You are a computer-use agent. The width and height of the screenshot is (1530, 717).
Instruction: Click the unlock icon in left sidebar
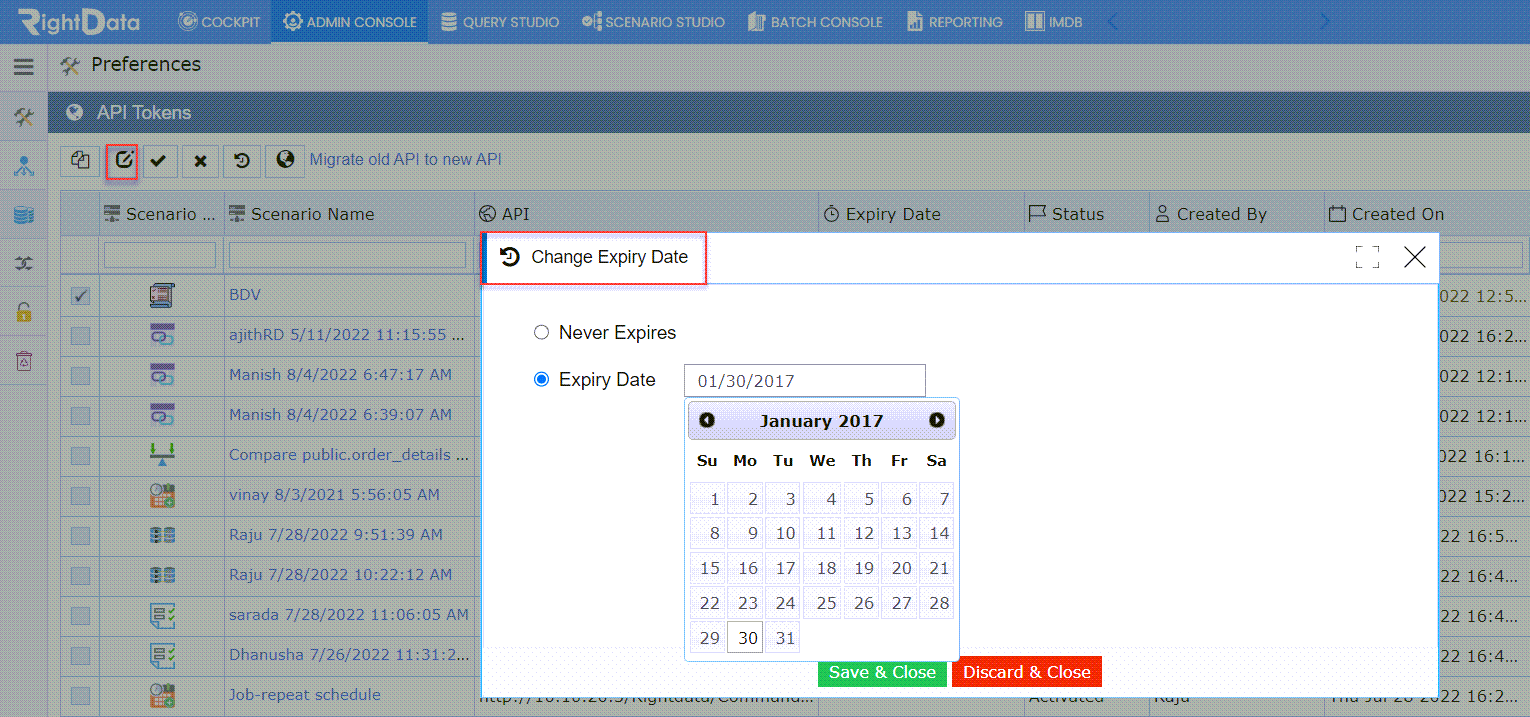tap(24, 311)
